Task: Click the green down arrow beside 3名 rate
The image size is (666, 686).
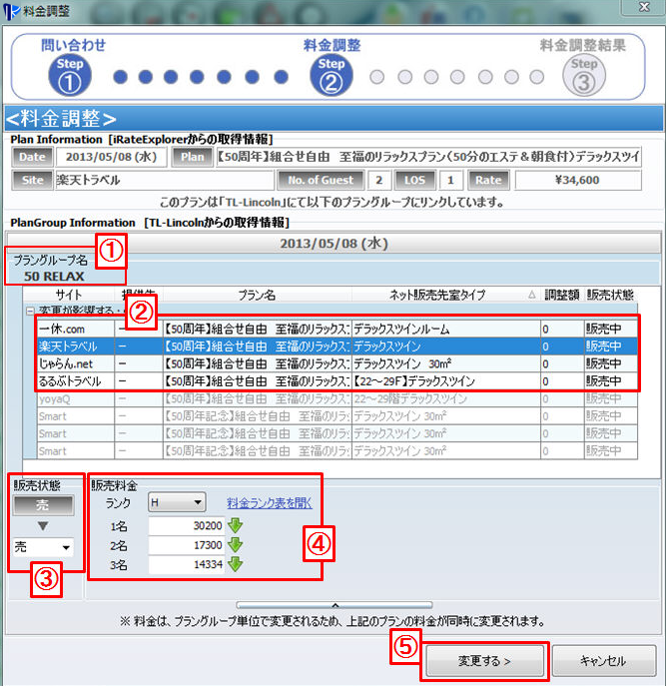Action: click(236, 564)
